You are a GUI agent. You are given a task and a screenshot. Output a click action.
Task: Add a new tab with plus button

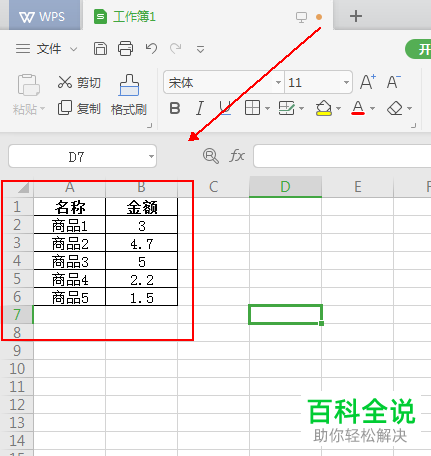(356, 16)
